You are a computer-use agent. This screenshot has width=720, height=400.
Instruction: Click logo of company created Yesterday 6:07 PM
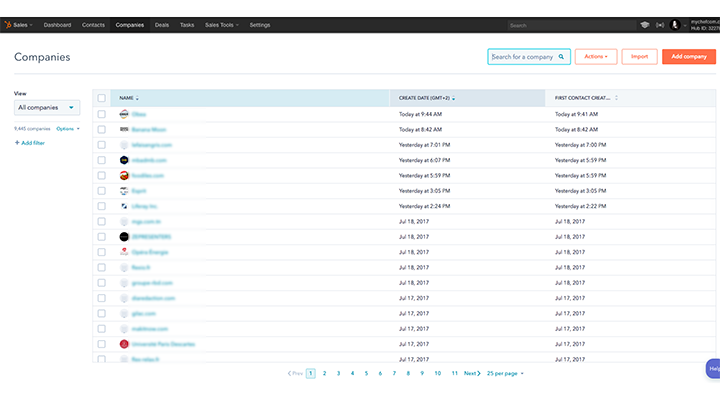124,160
